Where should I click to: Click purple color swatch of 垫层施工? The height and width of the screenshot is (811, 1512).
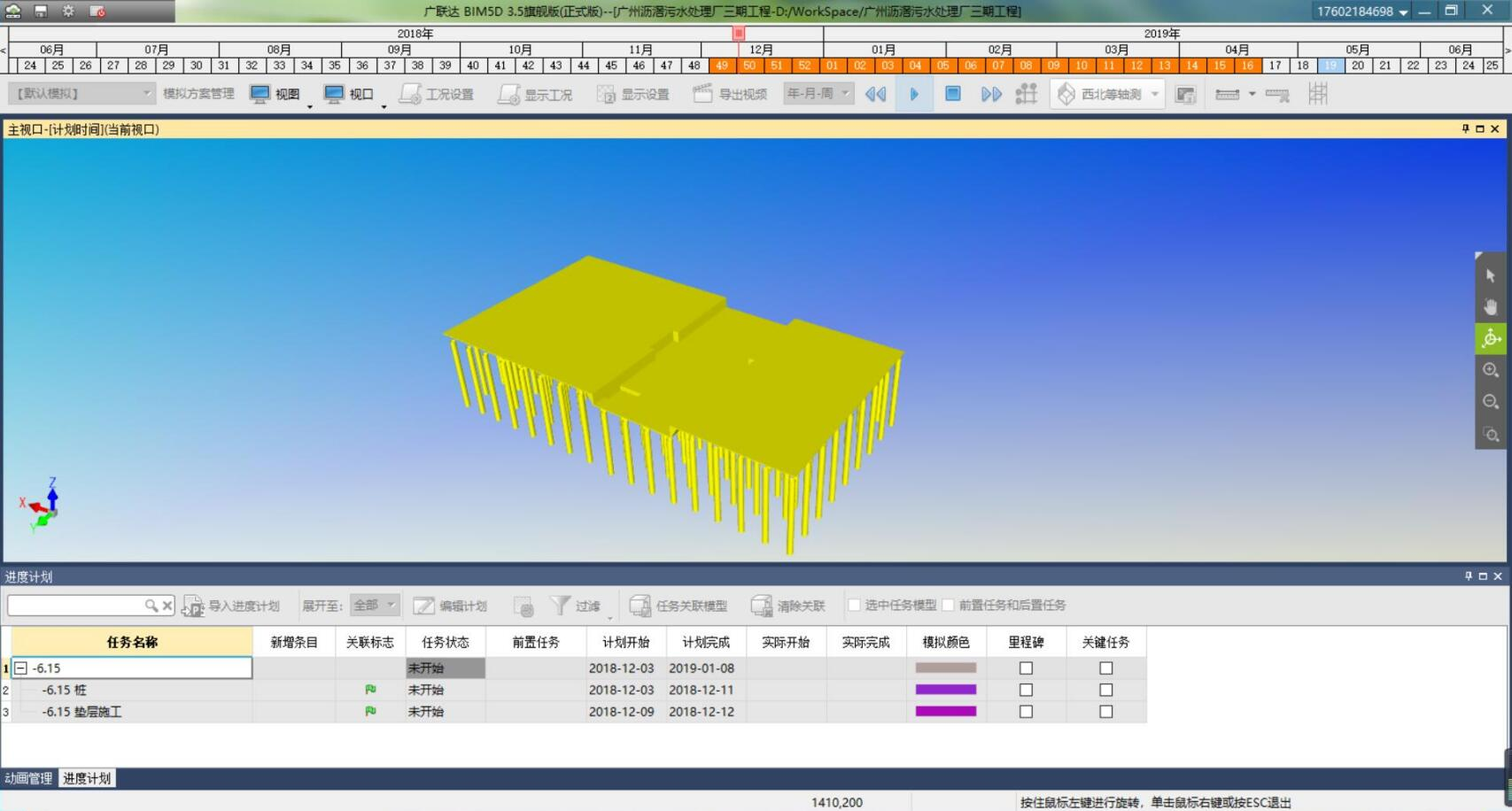click(946, 711)
